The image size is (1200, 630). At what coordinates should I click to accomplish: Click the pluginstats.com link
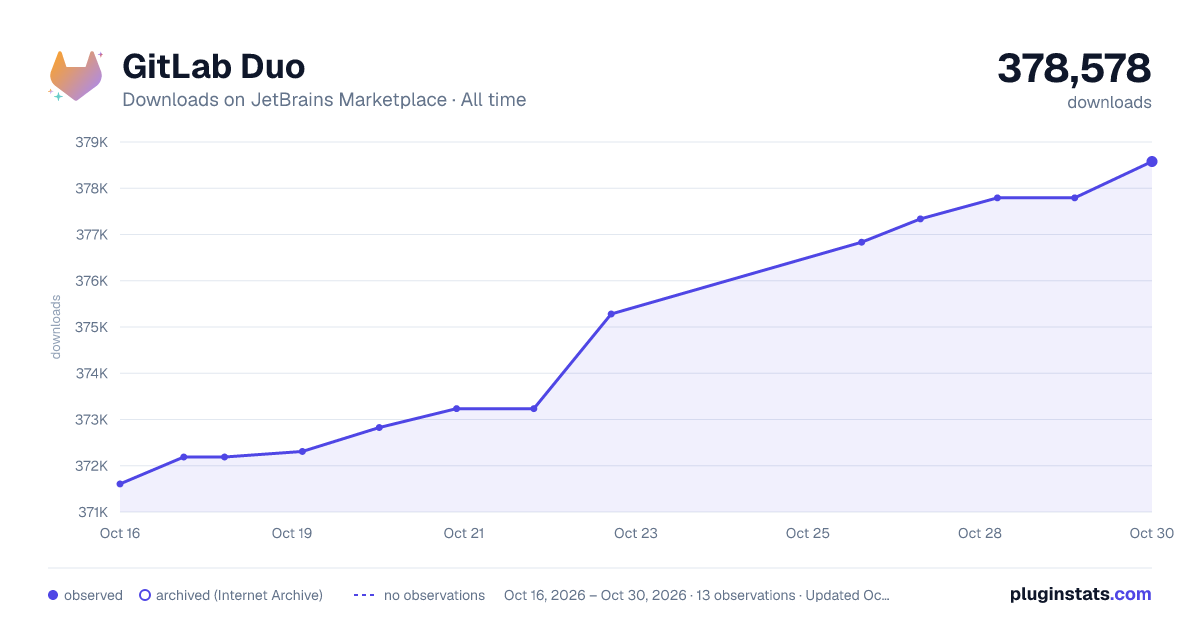click(x=1081, y=594)
